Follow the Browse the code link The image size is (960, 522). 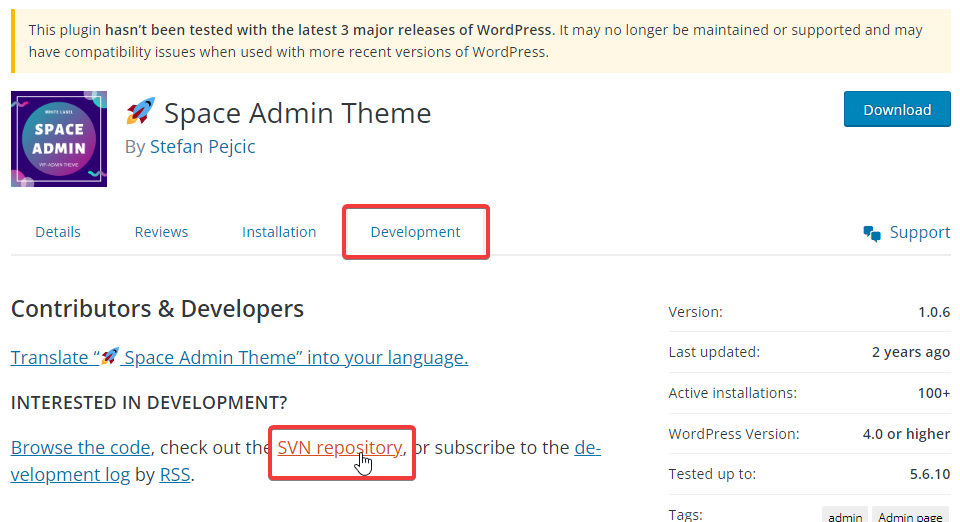tap(80, 448)
